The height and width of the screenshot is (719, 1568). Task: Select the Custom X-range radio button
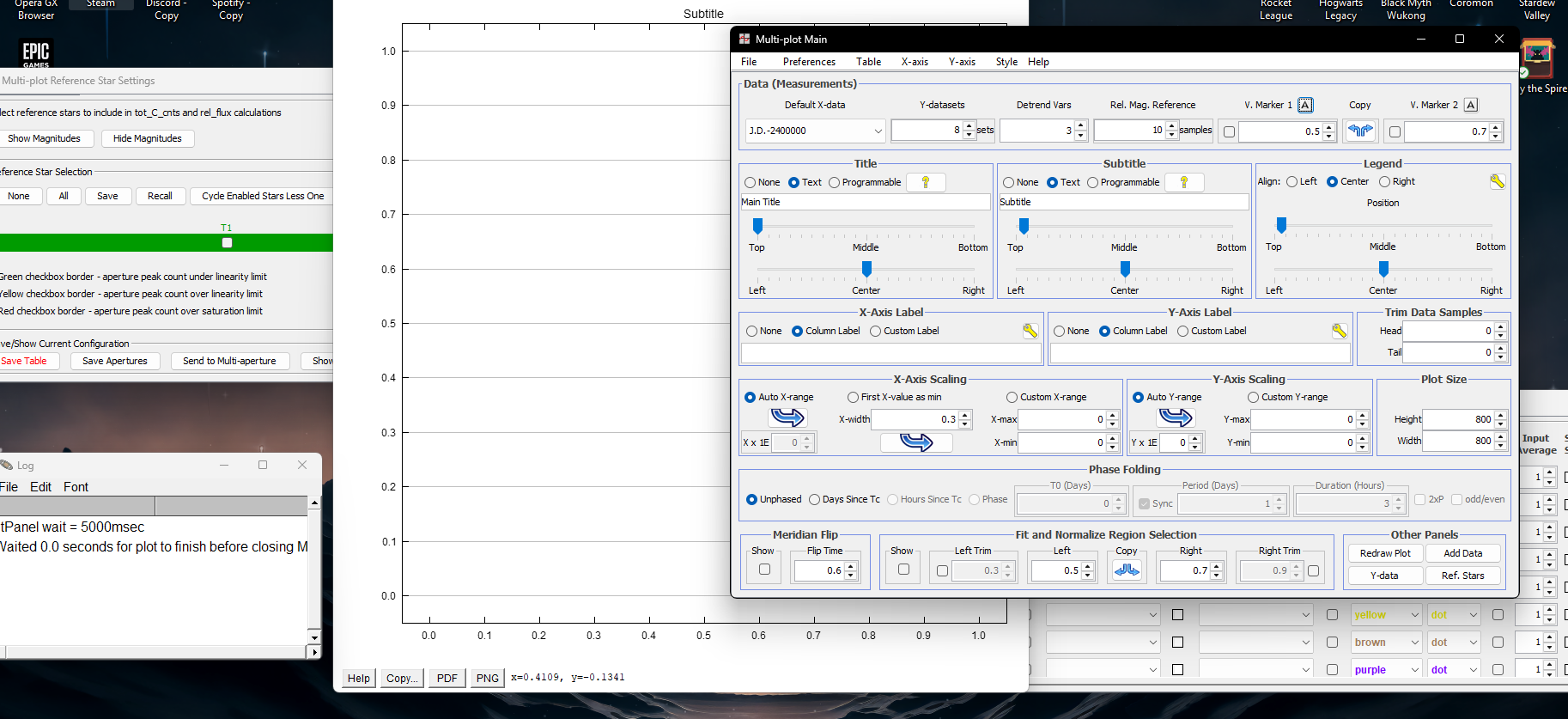pyautogui.click(x=1012, y=397)
